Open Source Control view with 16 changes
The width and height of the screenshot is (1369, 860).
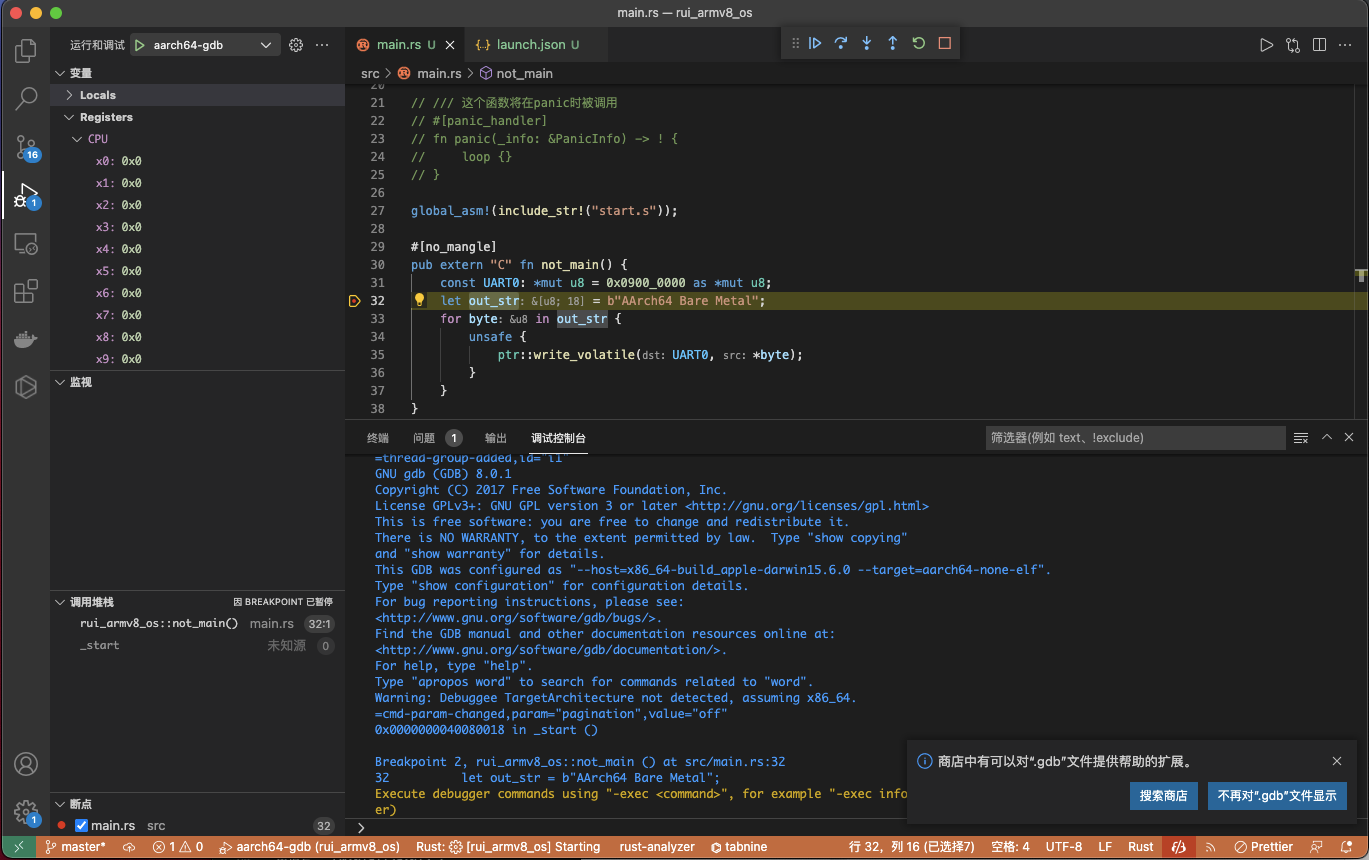click(26, 147)
